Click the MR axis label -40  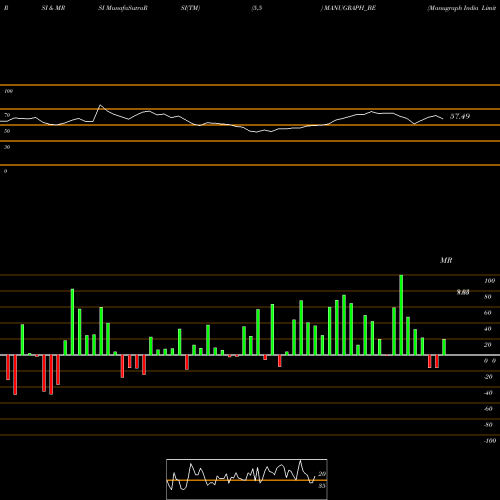point(488,393)
